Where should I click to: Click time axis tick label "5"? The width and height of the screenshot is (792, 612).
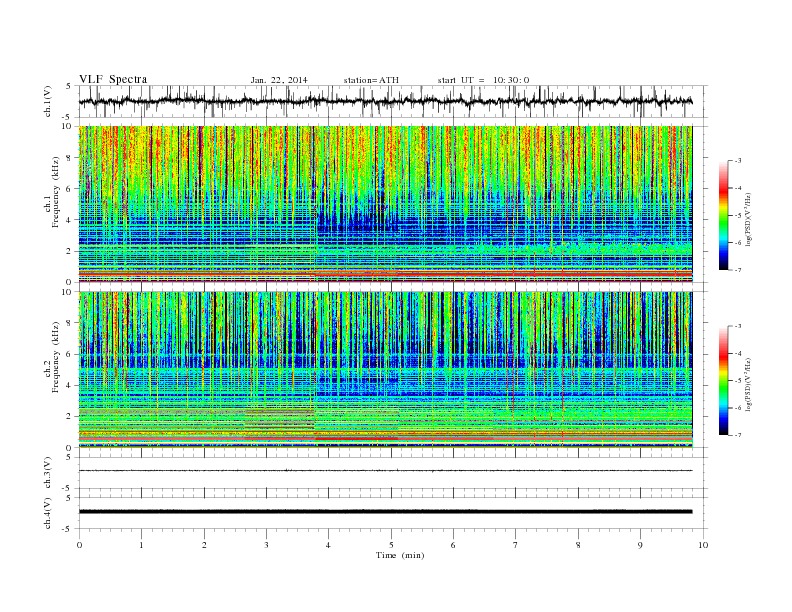point(391,545)
